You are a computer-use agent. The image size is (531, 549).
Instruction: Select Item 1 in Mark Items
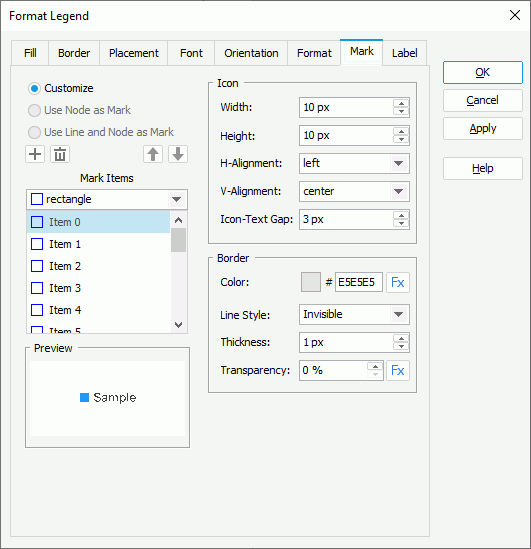[98, 244]
